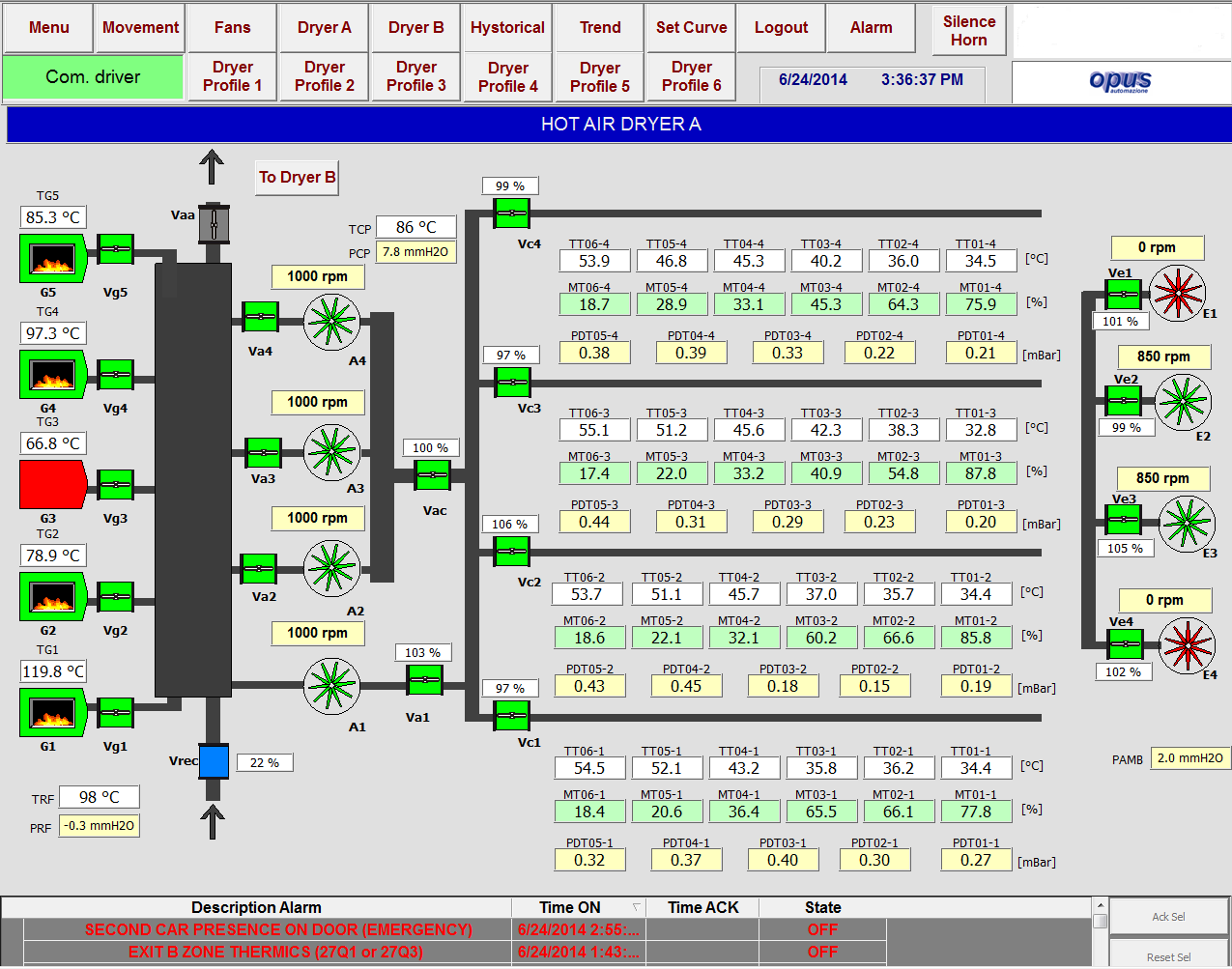This screenshot has width=1232, height=969.
Task: Open the Vg1 gas valve
Action: tap(116, 713)
